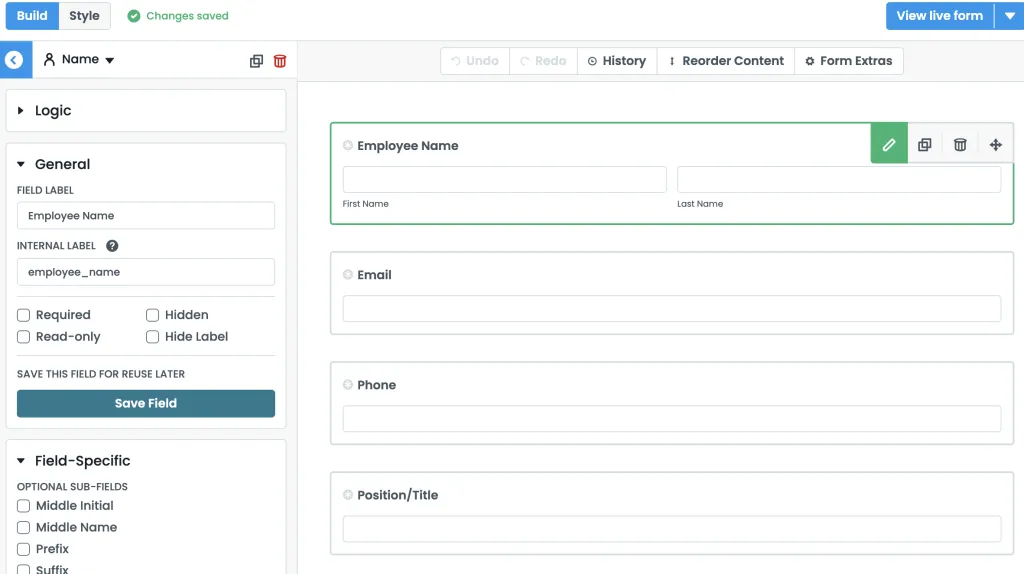This screenshot has height=574, width=1024.
Task: Click the move handle on Employee Name field
Action: pyautogui.click(x=996, y=145)
